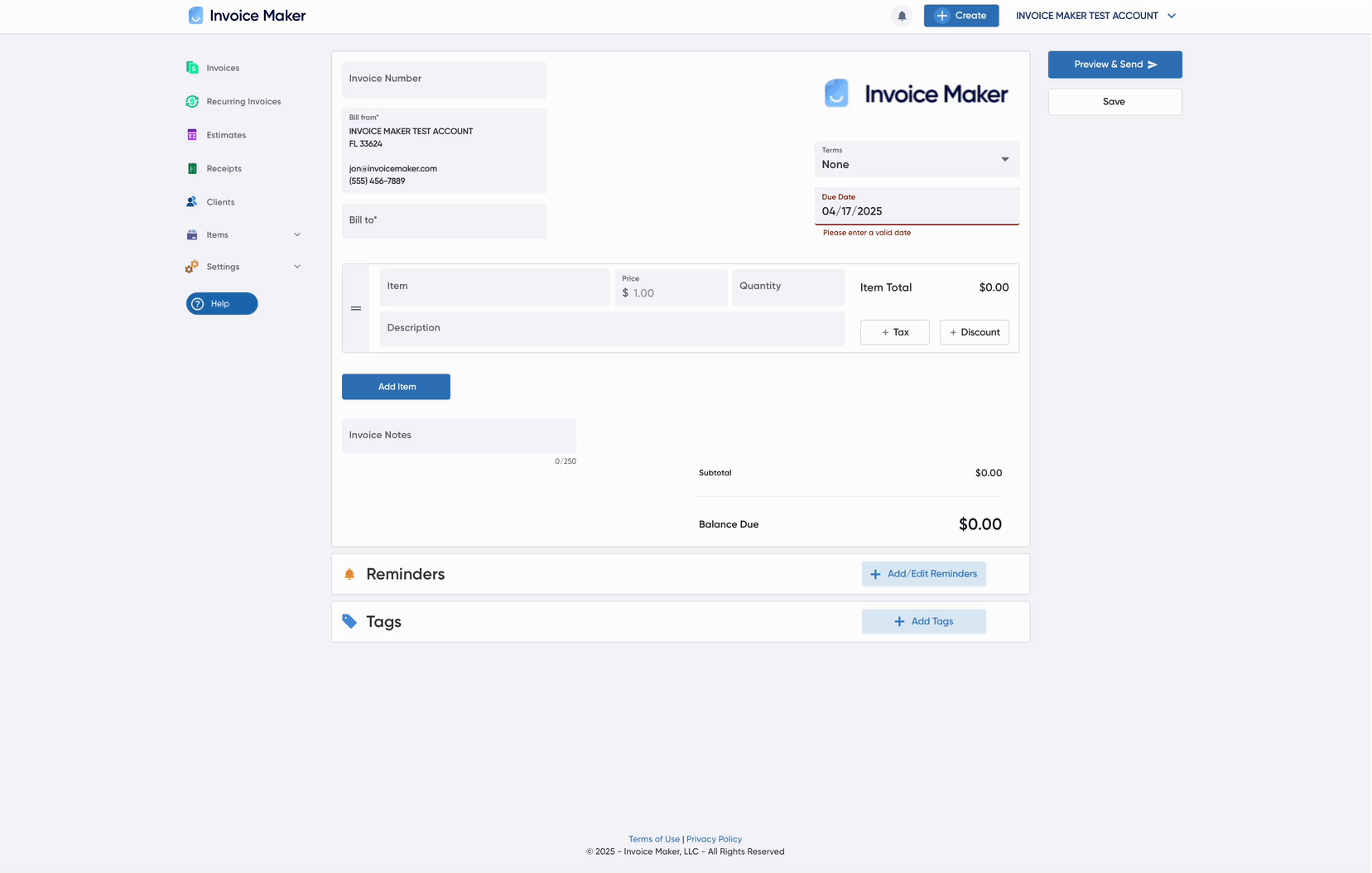Open the Help button

point(222,304)
